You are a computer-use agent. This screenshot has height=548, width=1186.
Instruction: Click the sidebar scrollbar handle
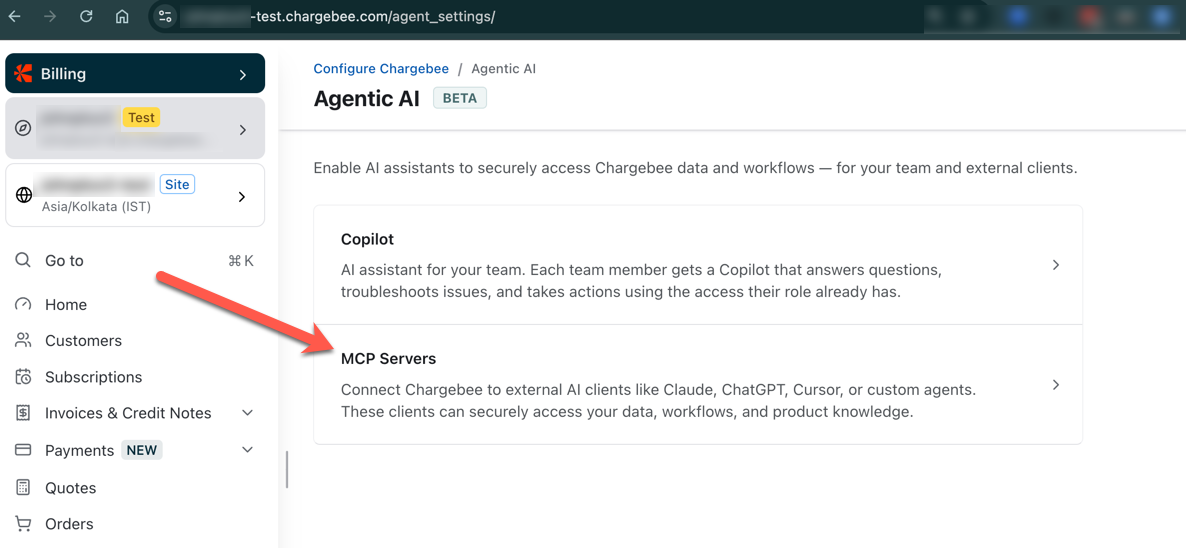click(287, 469)
